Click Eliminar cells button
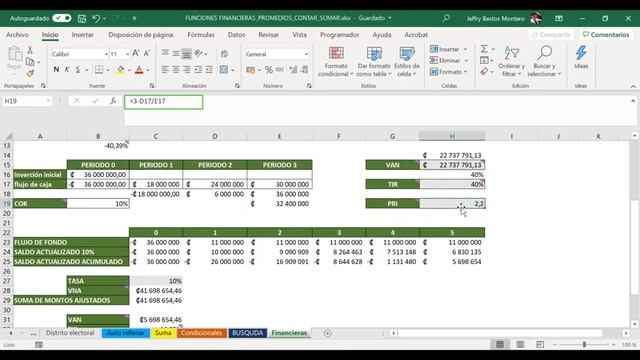The image size is (640, 360). [445, 60]
